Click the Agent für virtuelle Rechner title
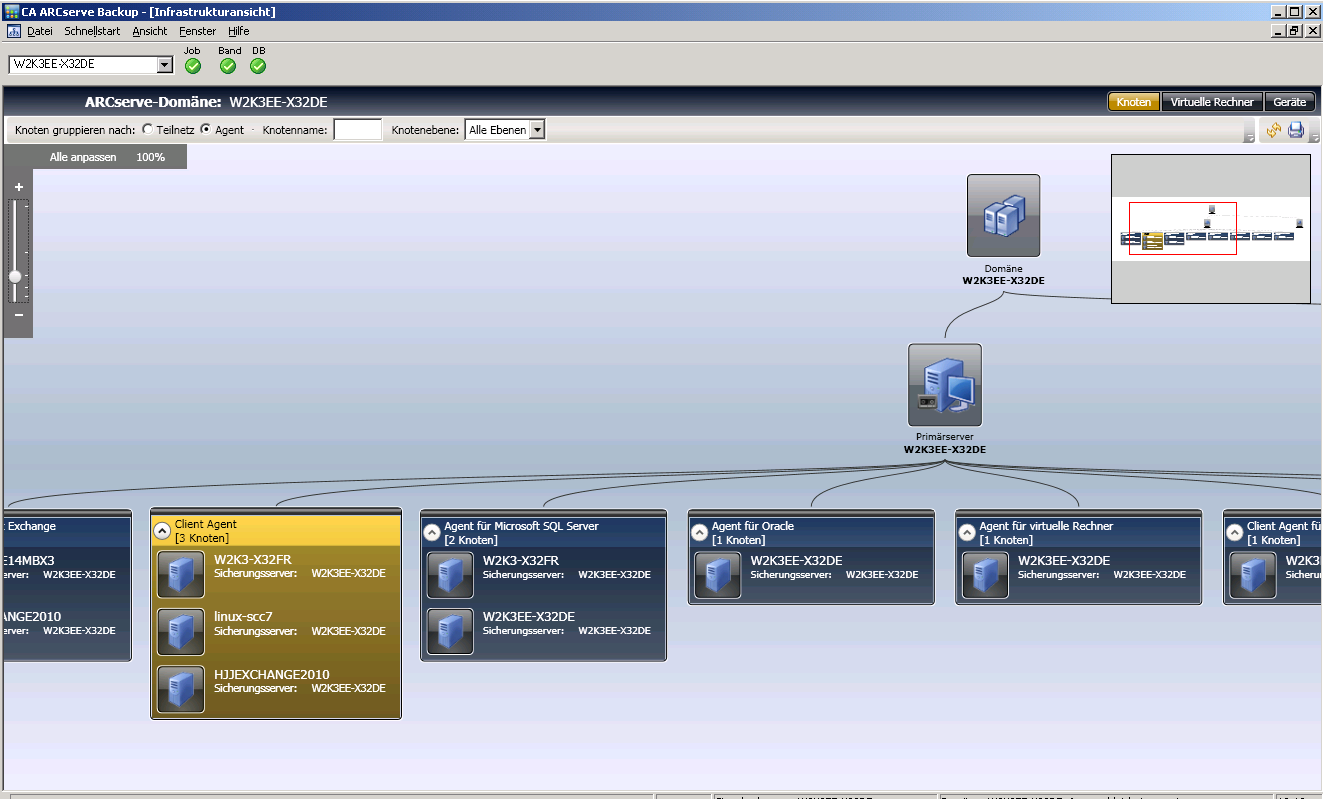 [1046, 526]
